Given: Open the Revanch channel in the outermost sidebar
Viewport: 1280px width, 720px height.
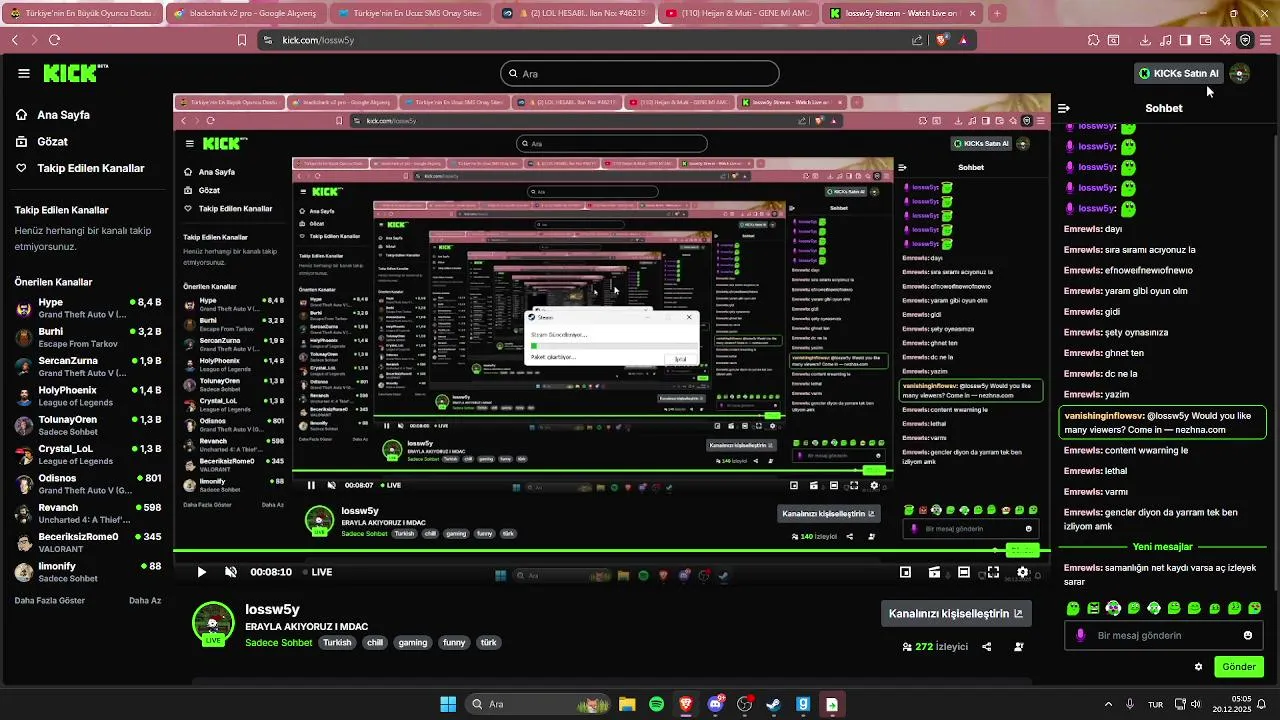Looking at the screenshot, I should [88, 513].
